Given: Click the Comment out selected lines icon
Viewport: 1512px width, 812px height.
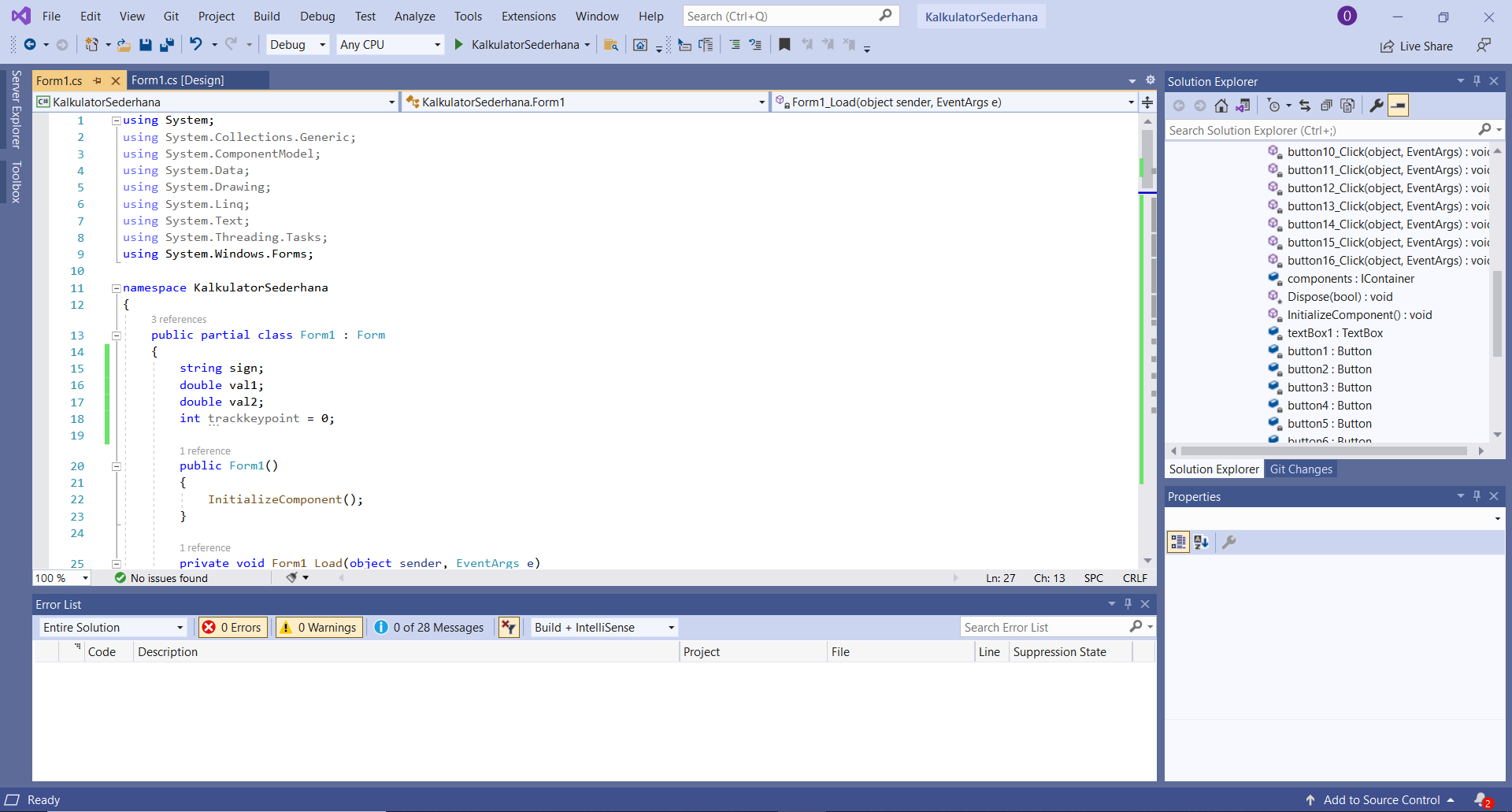Looking at the screenshot, I should coord(734,45).
